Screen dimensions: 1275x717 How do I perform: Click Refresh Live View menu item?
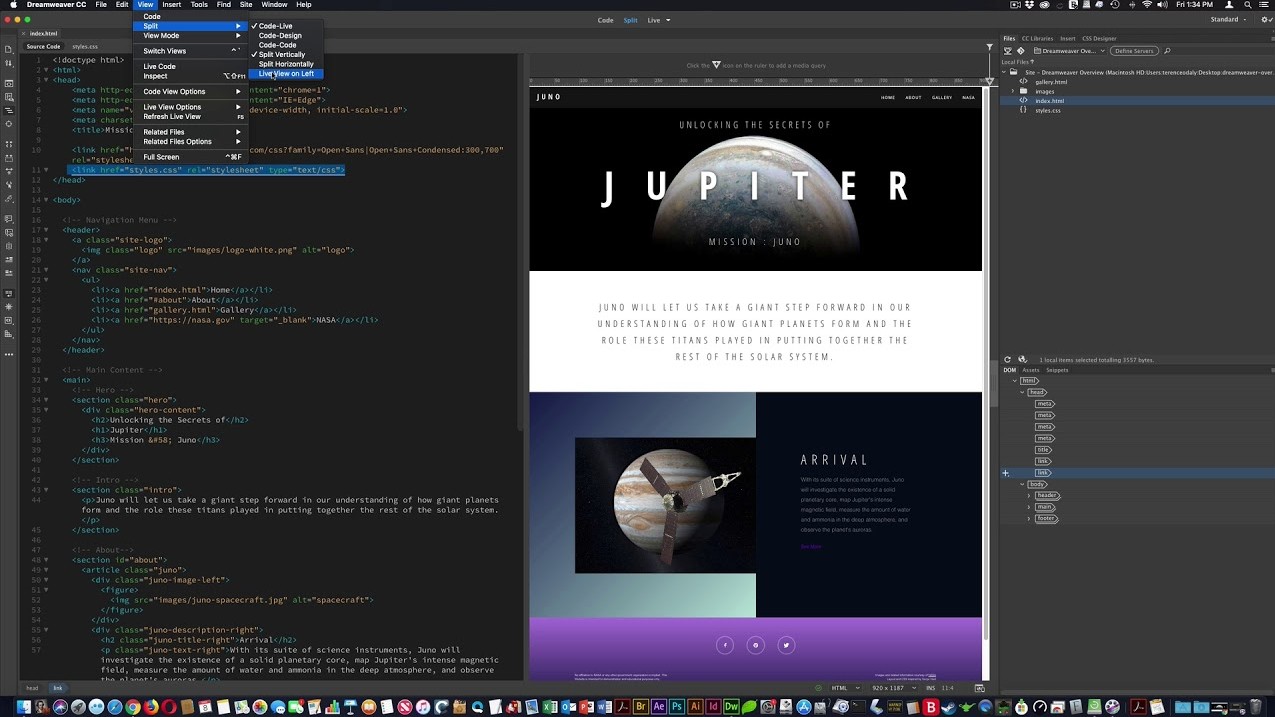tap(190, 117)
